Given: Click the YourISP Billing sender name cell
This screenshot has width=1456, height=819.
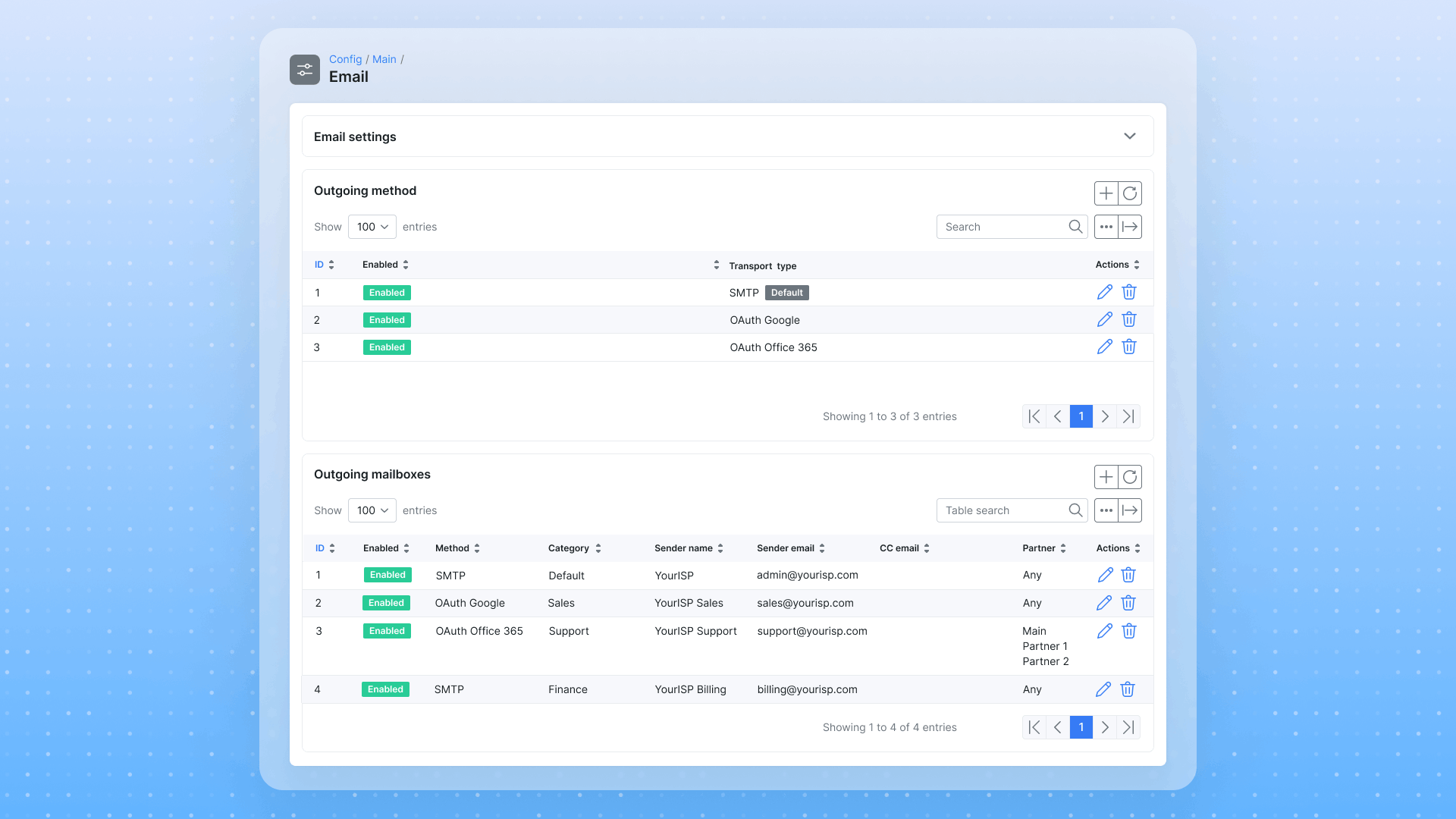Looking at the screenshot, I should point(690,689).
